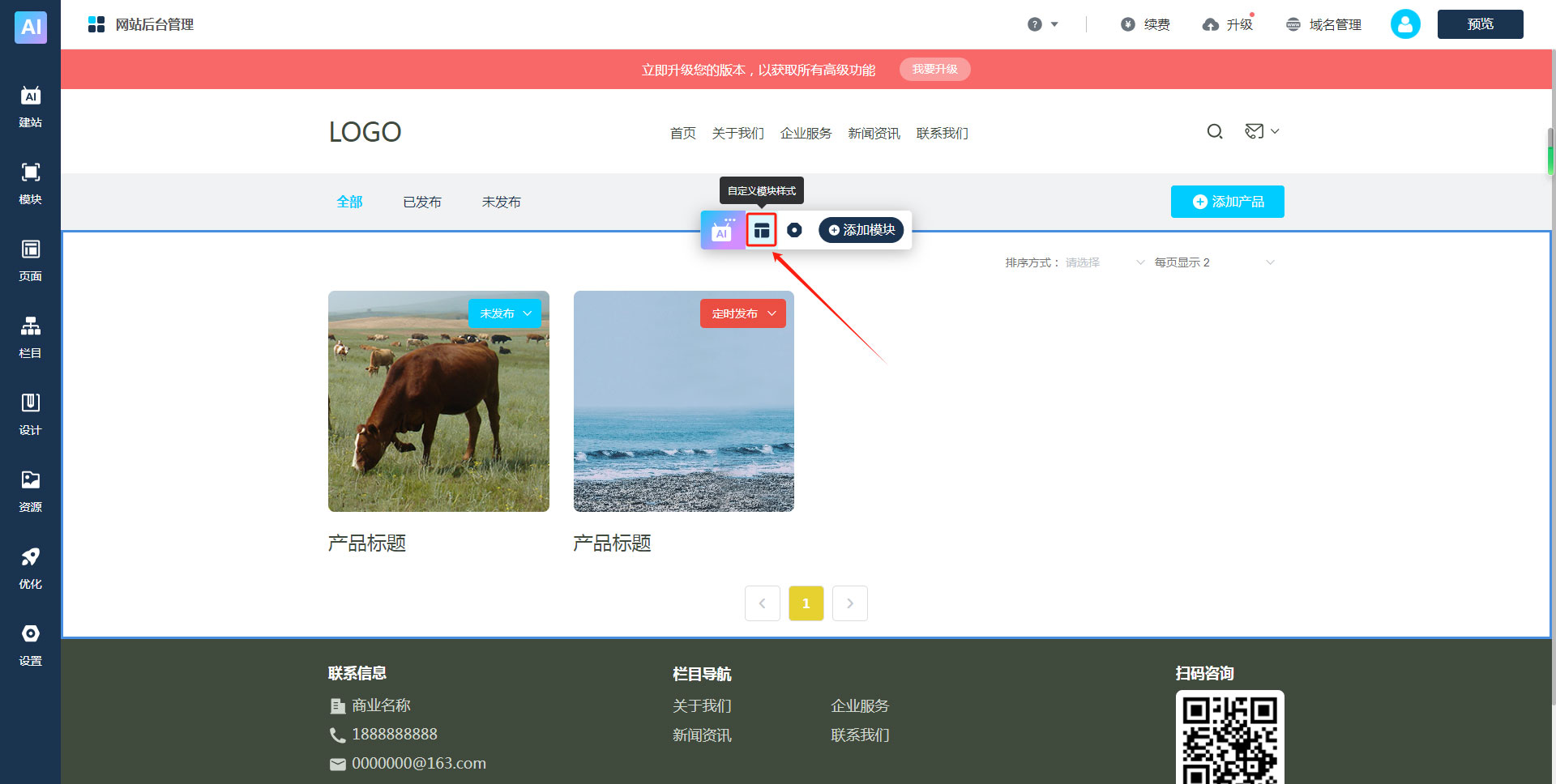Go to previous page arrow
The height and width of the screenshot is (784, 1556).
point(762,603)
